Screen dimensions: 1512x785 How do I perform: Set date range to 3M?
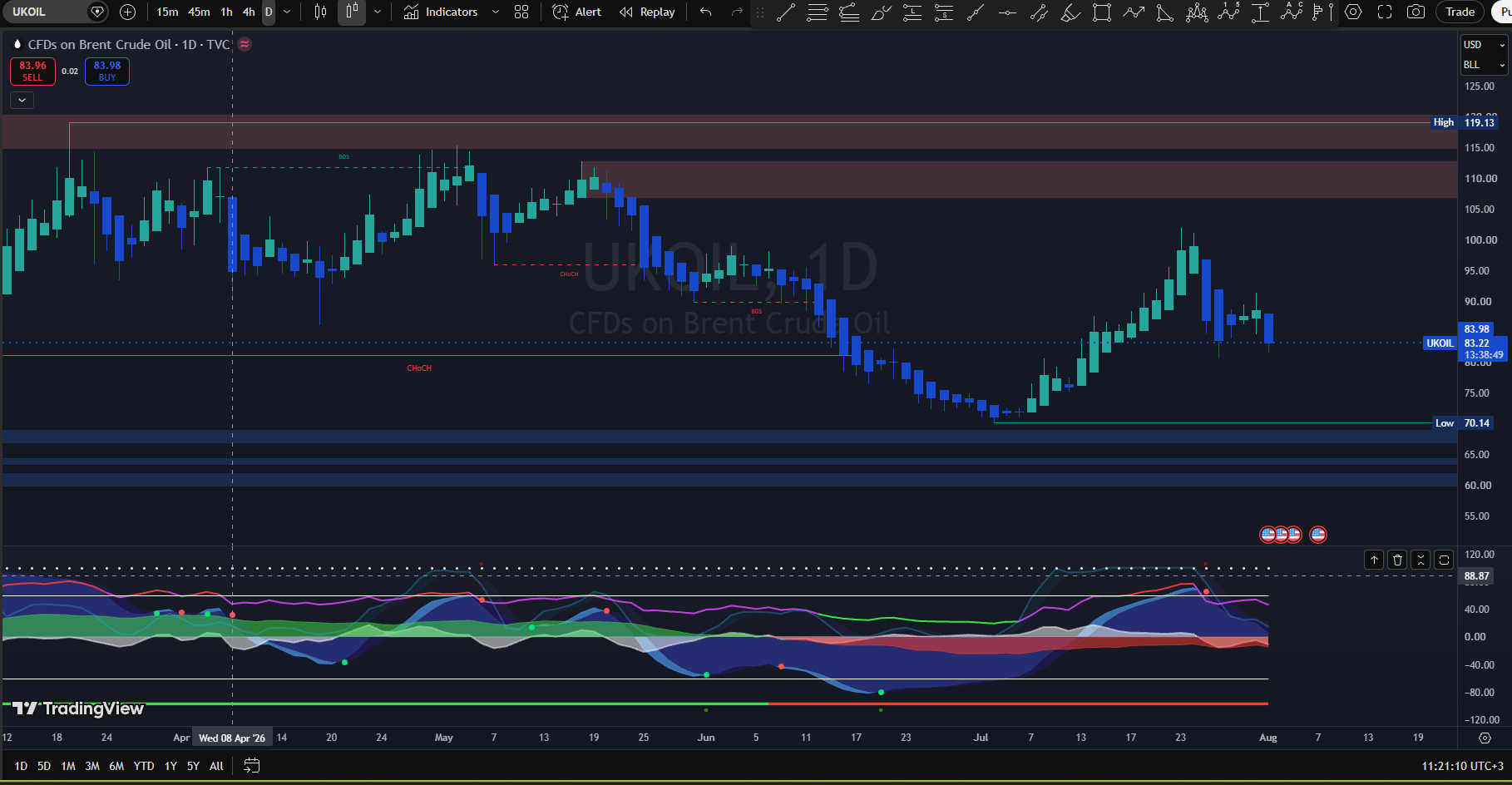[x=92, y=766]
